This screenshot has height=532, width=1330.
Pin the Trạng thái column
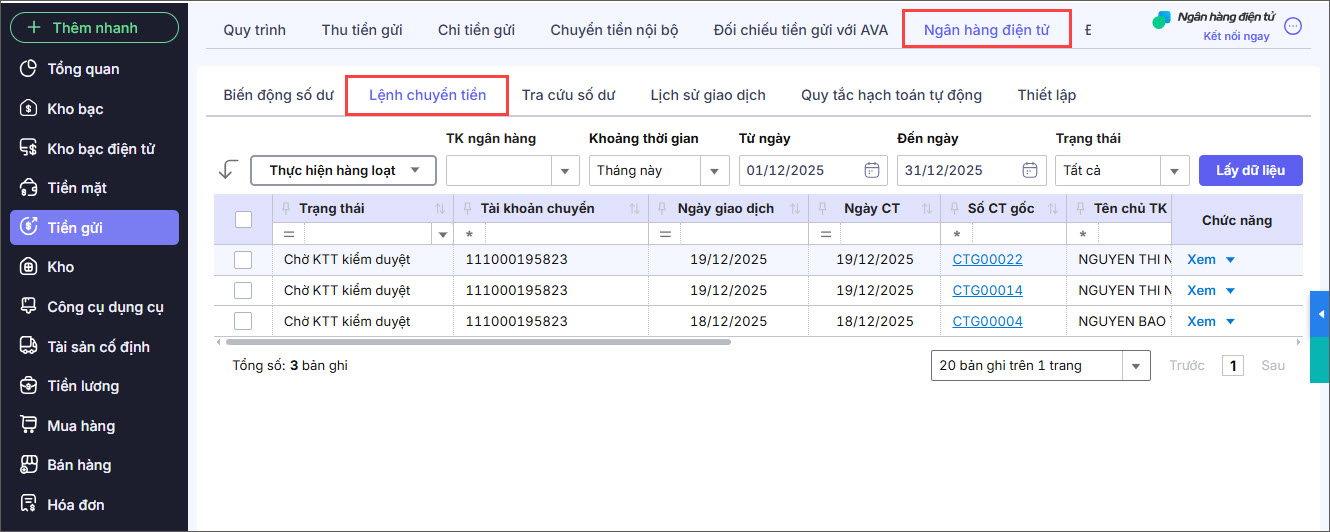(286, 209)
